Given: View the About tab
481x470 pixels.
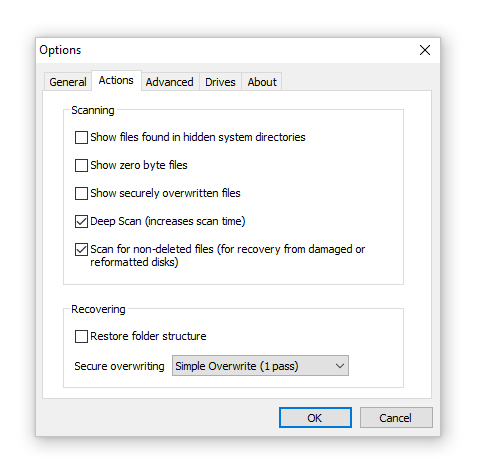Looking at the screenshot, I should 262,82.
